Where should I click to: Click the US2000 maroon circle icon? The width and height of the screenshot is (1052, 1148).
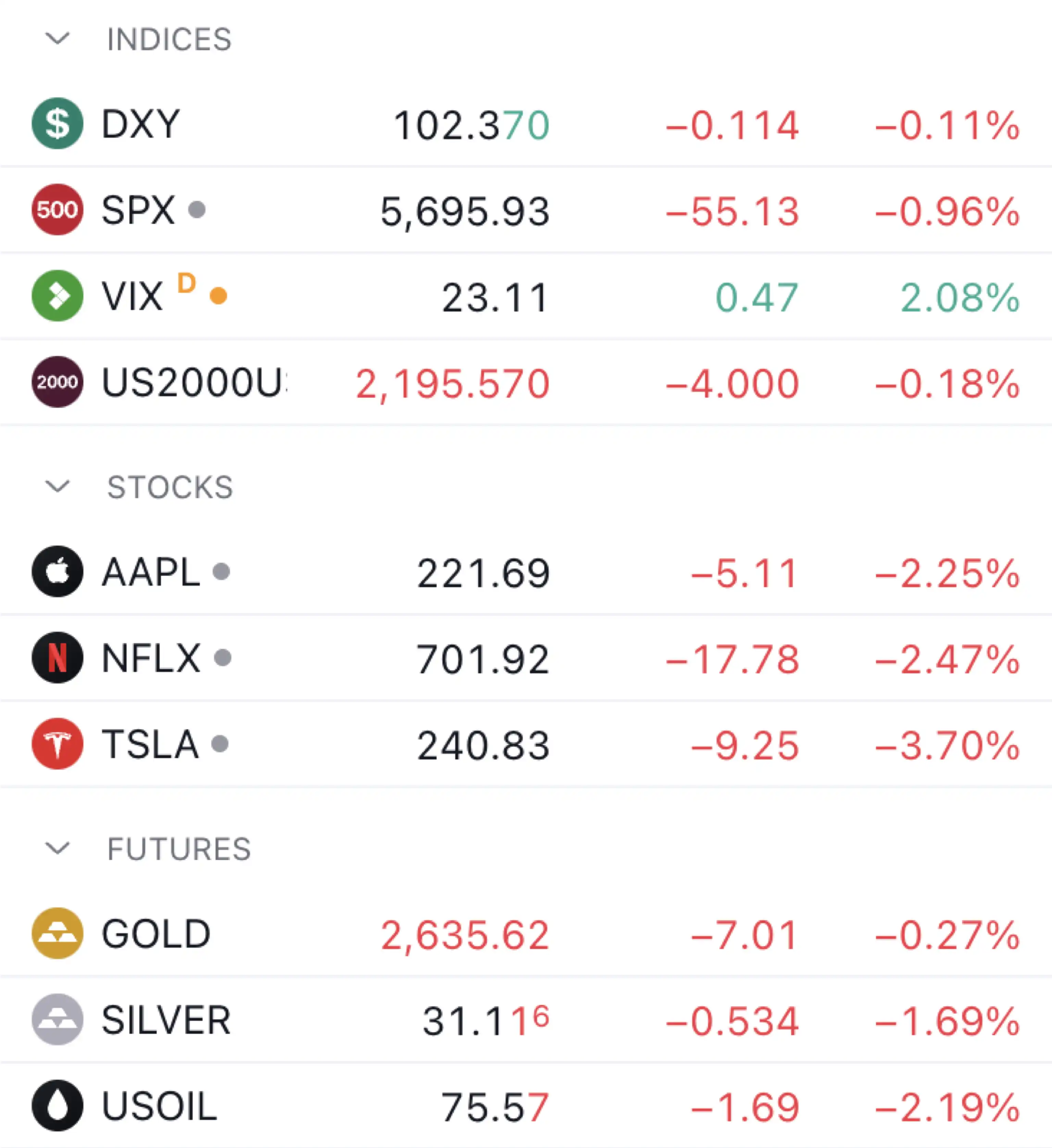click(57, 382)
